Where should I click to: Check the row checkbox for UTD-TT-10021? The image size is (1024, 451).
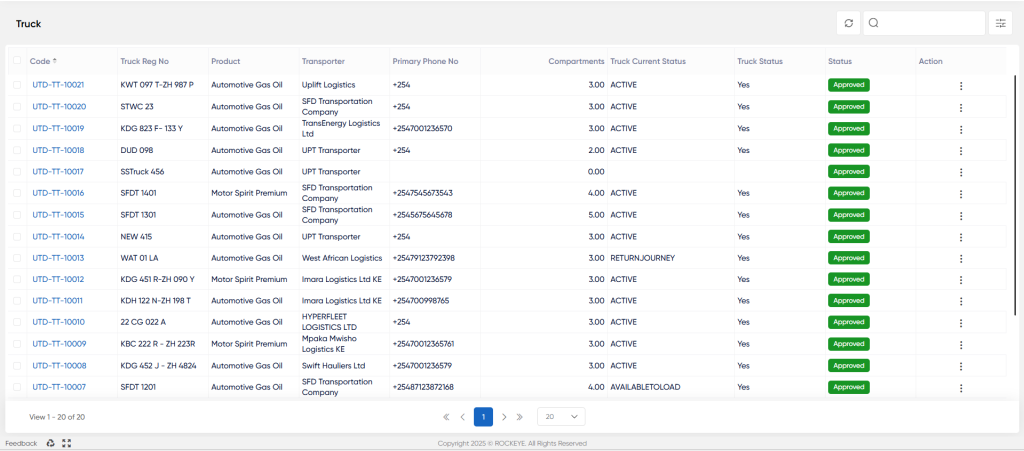point(17,85)
